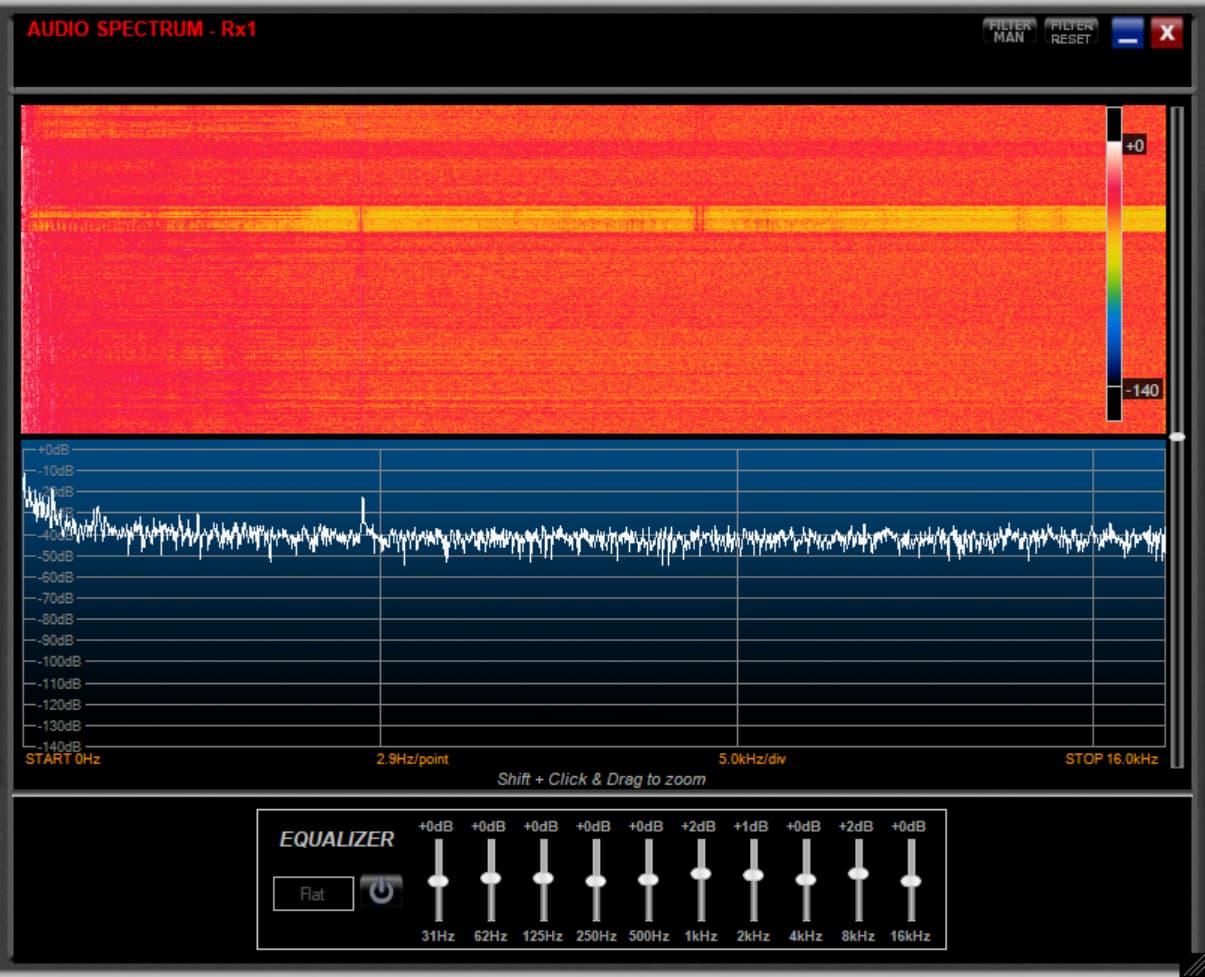Image resolution: width=1205 pixels, height=977 pixels.
Task: Grab the 250Hz band slider handle
Action: (x=595, y=881)
